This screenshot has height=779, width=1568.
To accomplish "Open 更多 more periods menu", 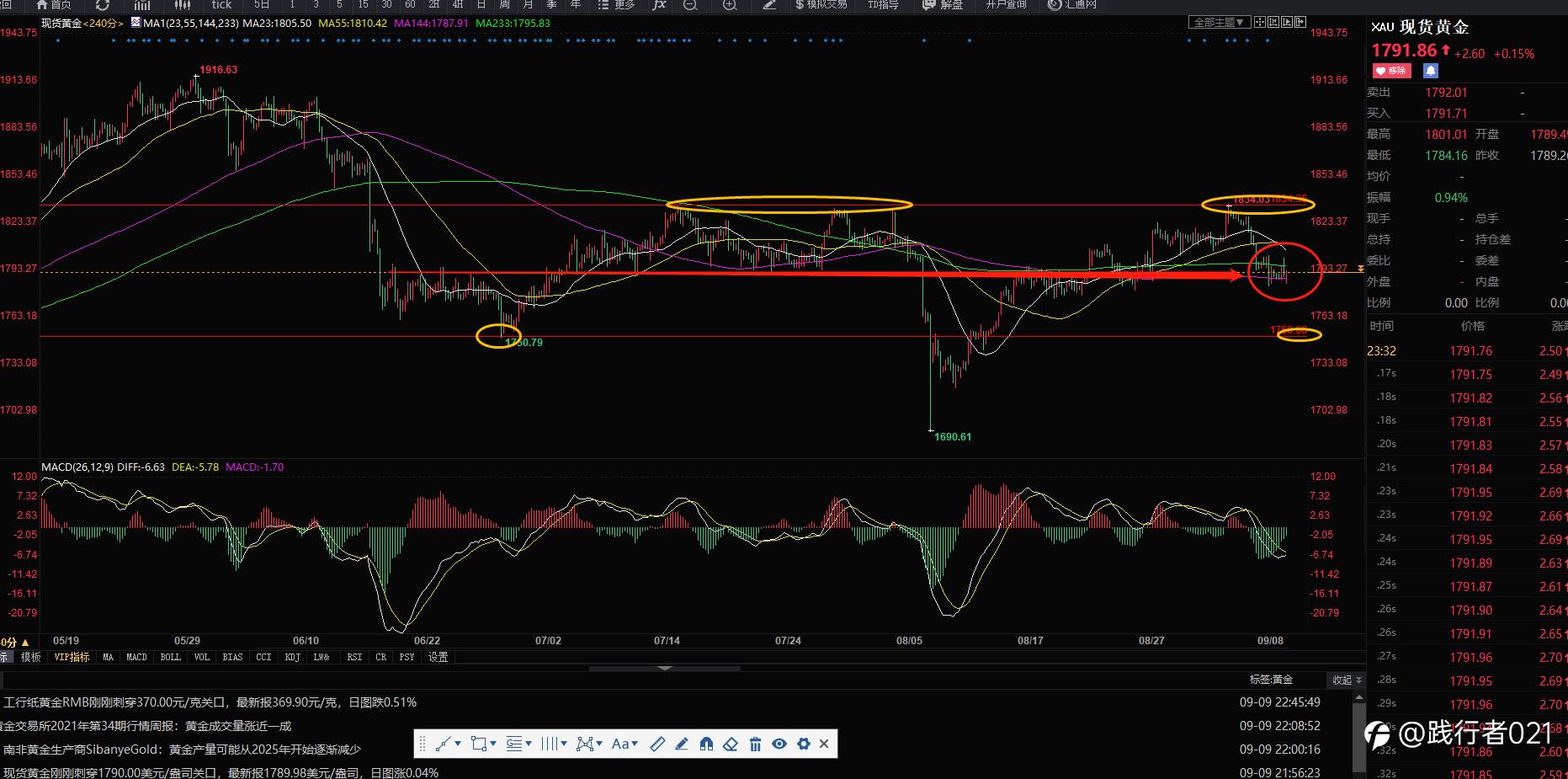I will pos(616,4).
